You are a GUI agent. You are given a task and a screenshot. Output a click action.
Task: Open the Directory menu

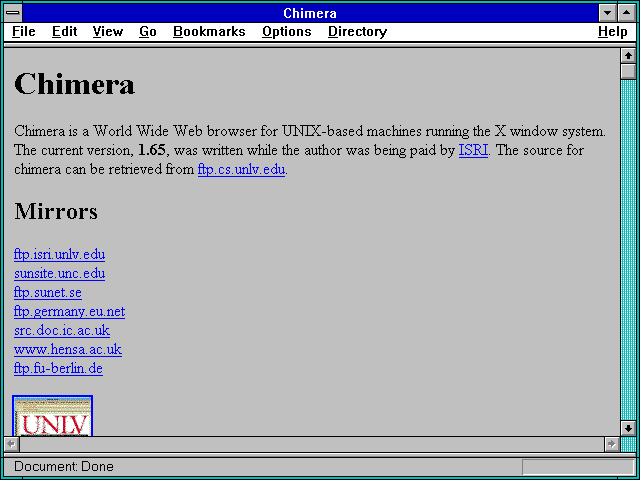[358, 32]
